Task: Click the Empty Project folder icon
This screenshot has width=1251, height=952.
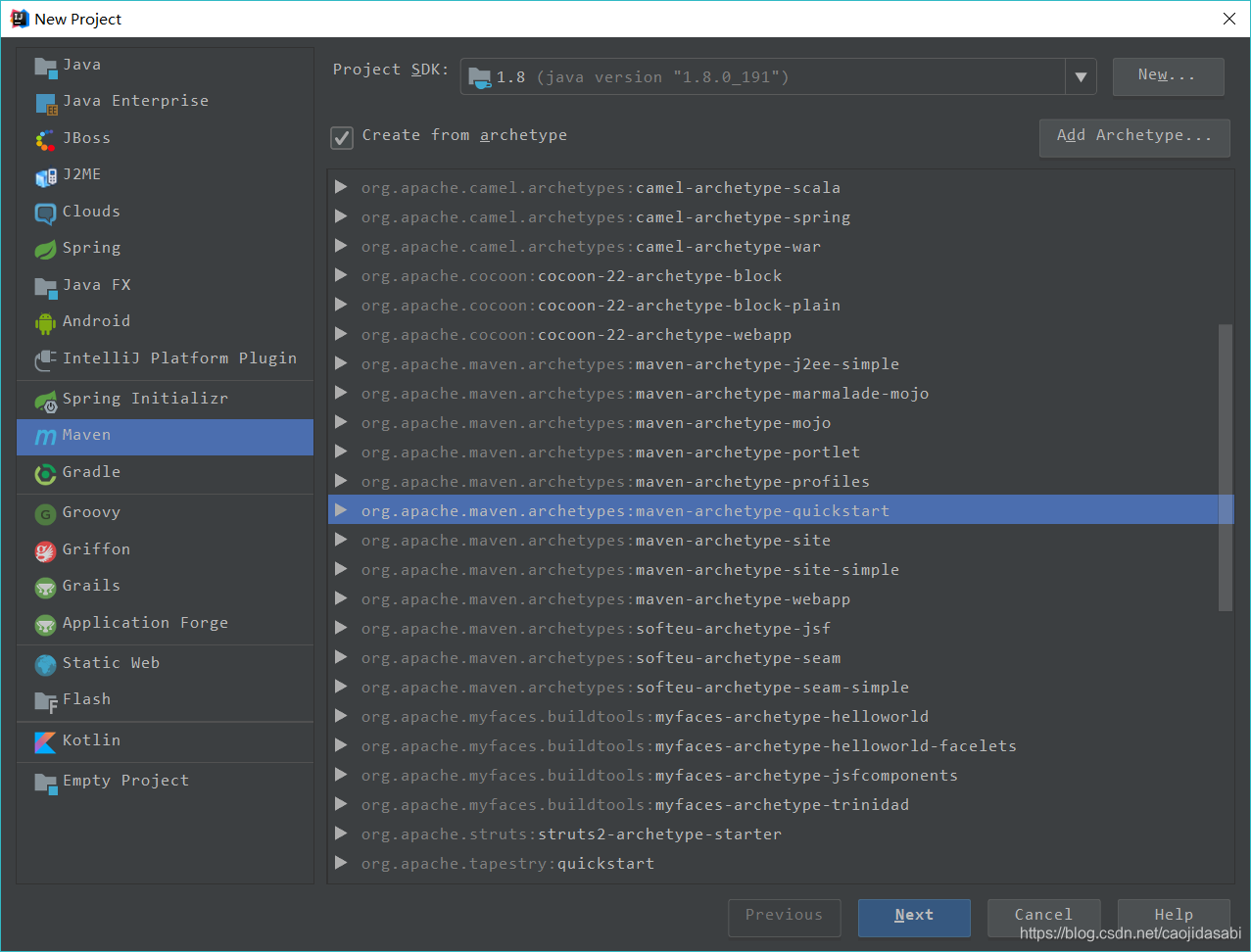Action: pos(46,783)
